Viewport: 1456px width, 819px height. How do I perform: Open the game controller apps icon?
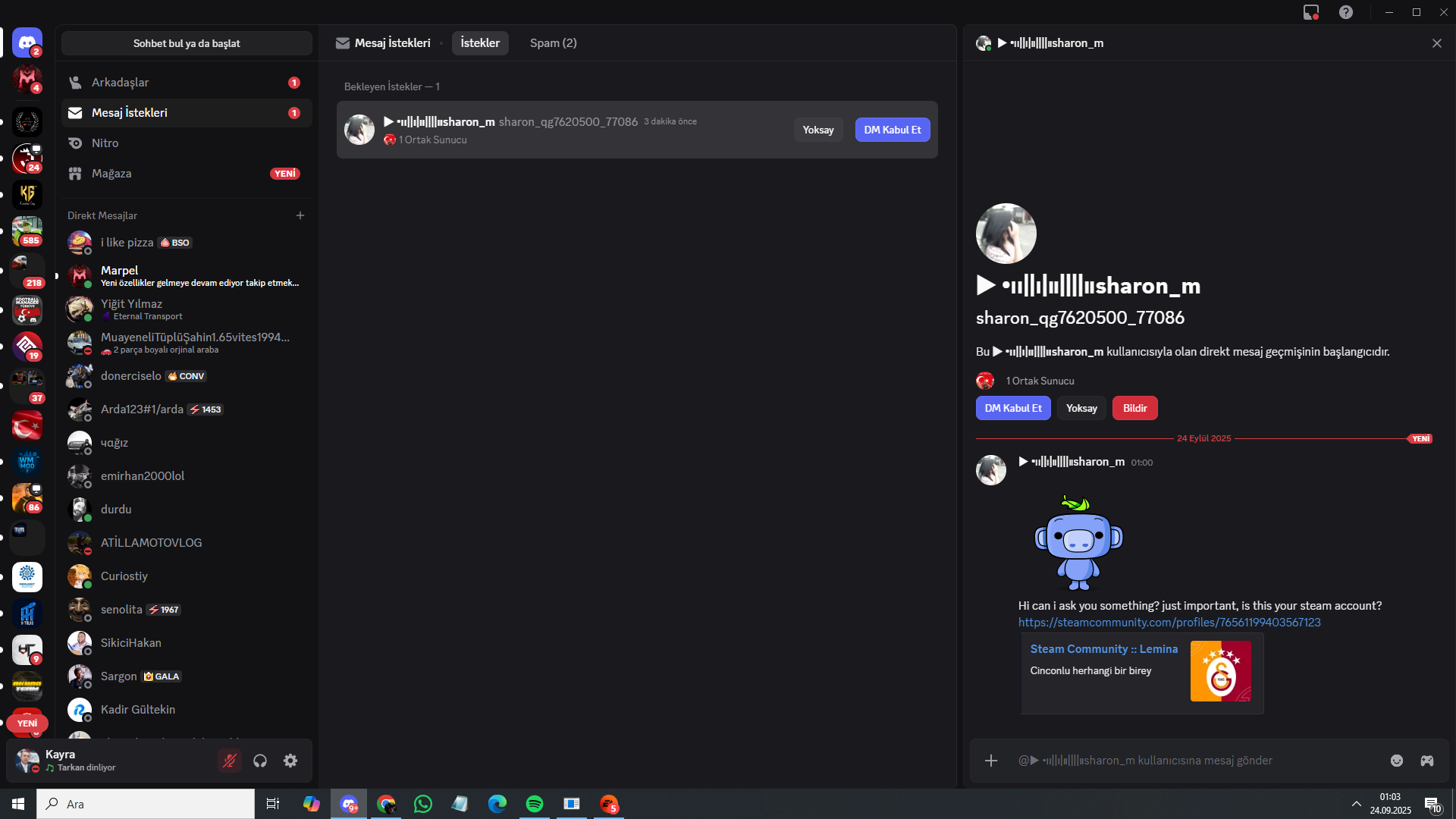[1427, 761]
